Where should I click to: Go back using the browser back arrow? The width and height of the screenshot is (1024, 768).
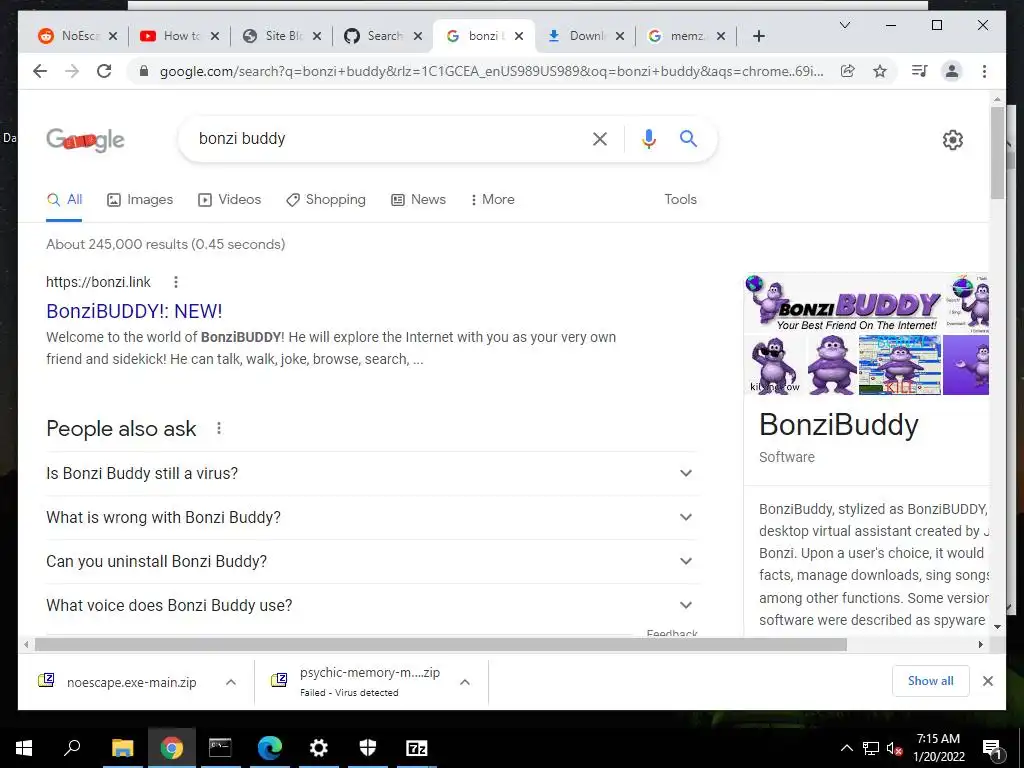tap(40, 71)
